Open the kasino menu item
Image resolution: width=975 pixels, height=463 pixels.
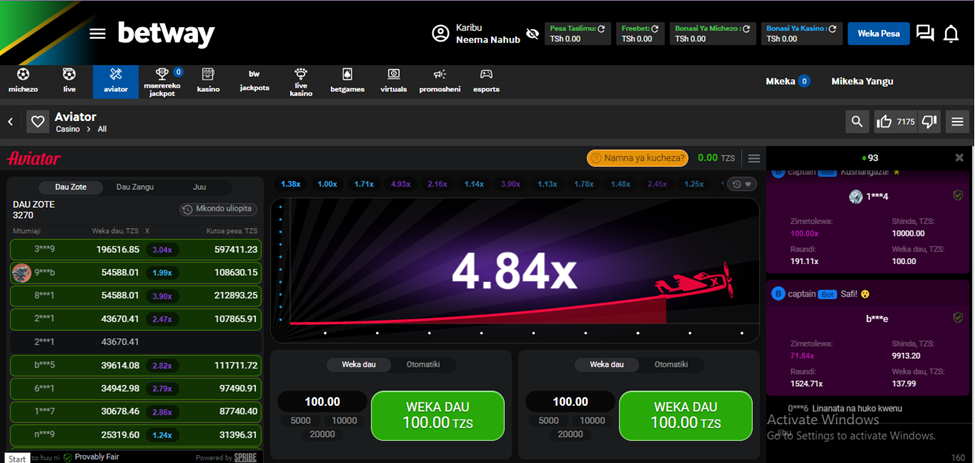(x=208, y=80)
